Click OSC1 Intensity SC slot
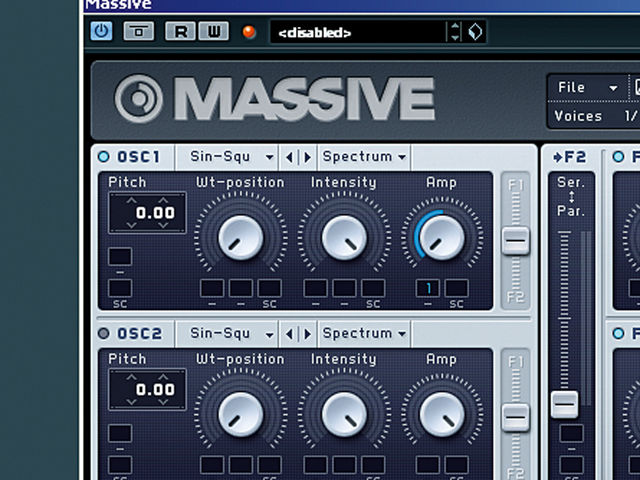 coord(373,288)
